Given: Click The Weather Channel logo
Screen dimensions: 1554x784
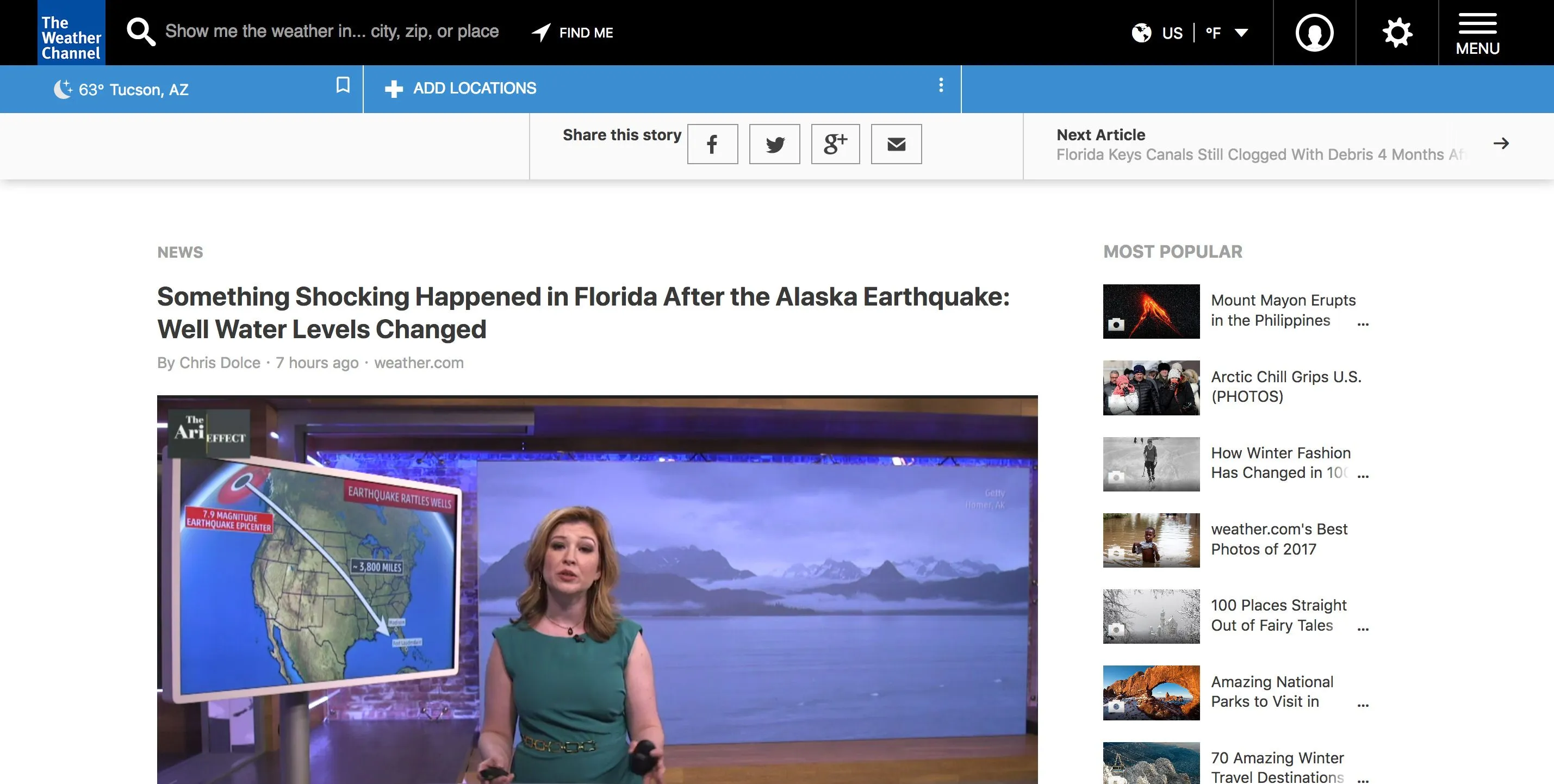Looking at the screenshot, I should pyautogui.click(x=71, y=33).
